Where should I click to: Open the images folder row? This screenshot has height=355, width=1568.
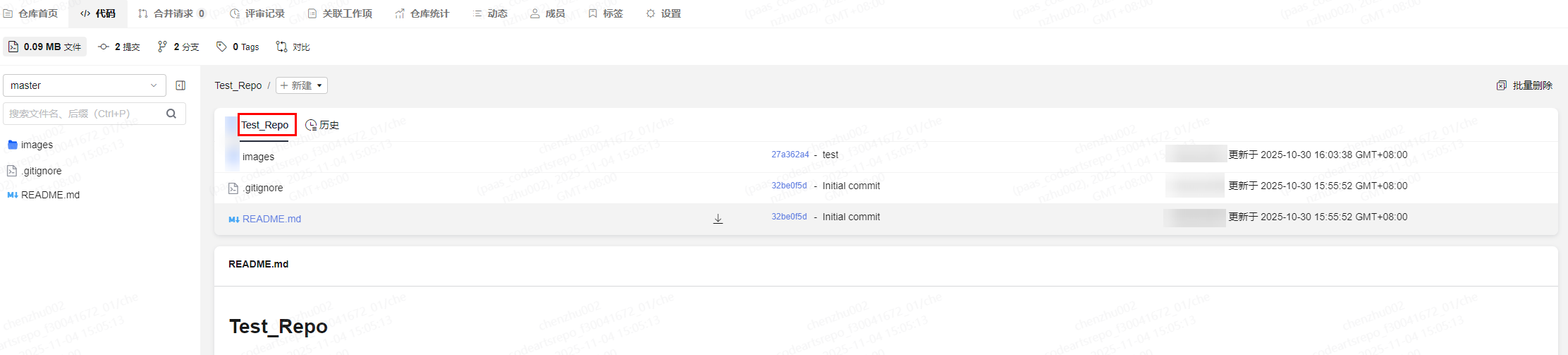[x=258, y=157]
